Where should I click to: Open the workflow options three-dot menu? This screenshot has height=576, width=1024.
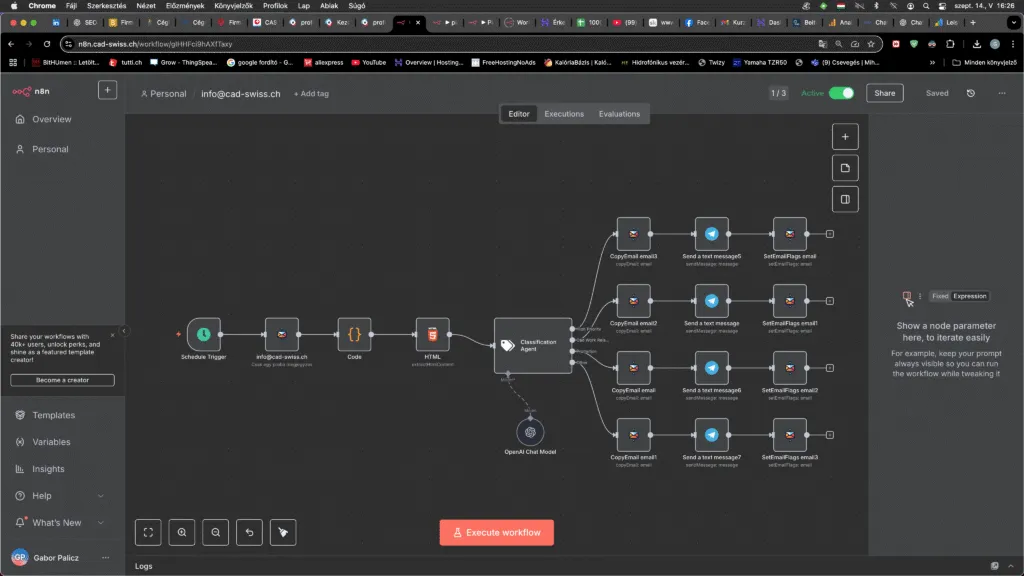(1001, 91)
